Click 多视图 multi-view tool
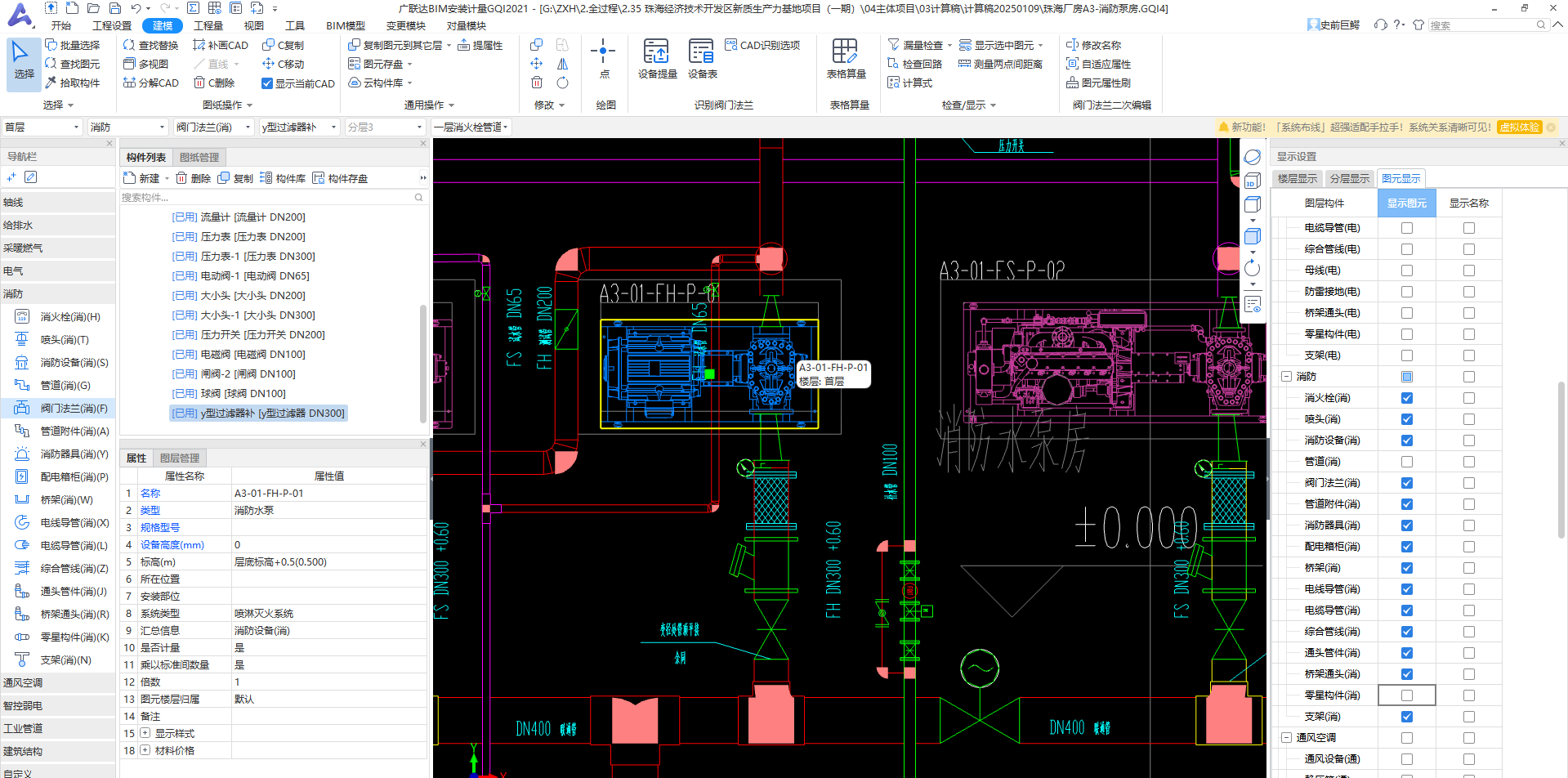Viewport: 1568px width, 778px height. click(146, 64)
